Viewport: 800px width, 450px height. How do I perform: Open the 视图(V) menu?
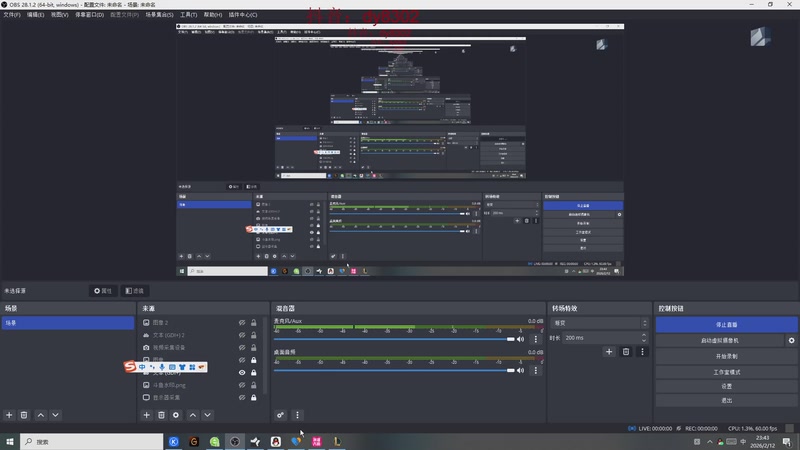59,15
